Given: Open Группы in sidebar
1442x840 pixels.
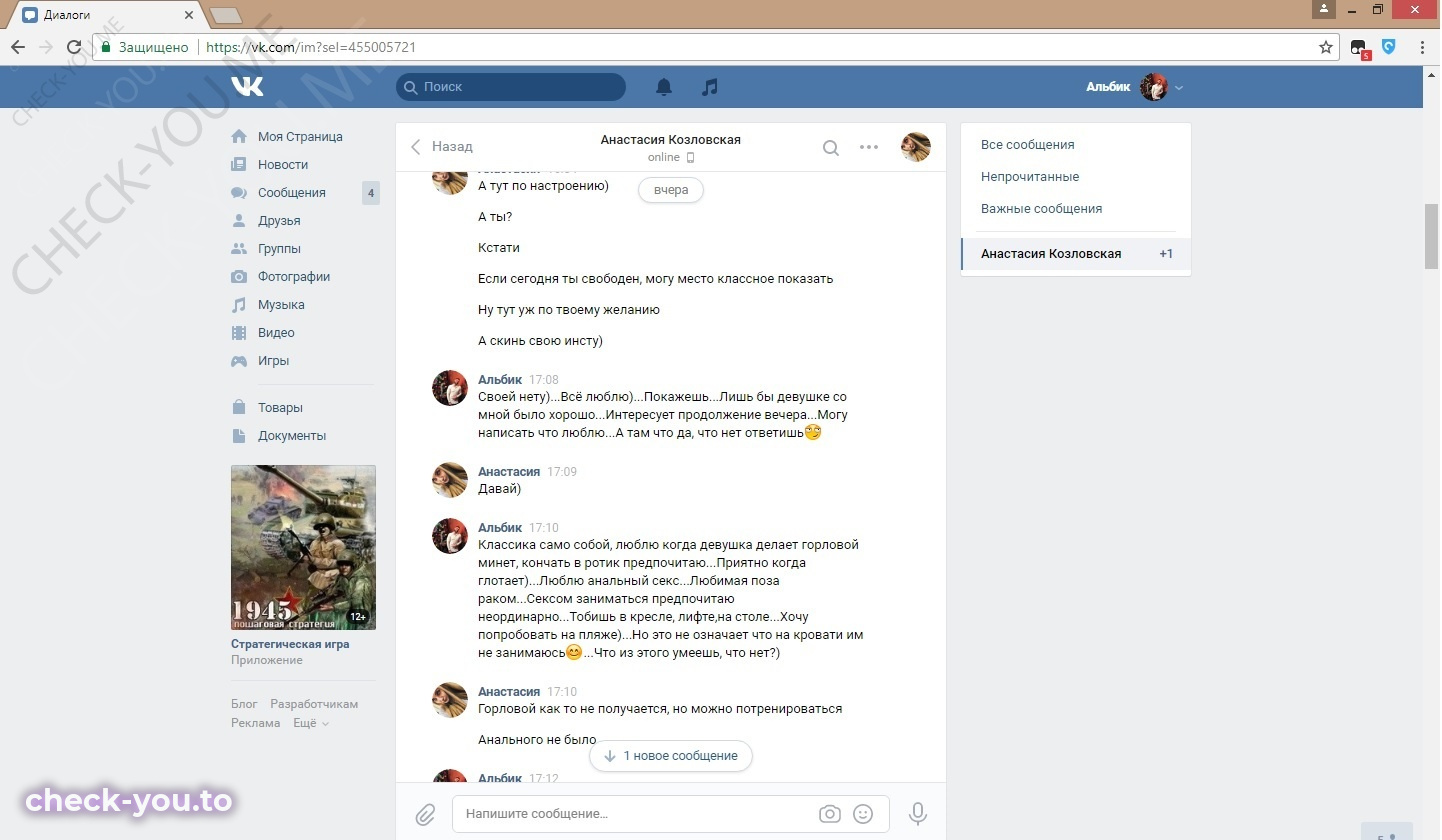Looking at the screenshot, I should click(279, 249).
